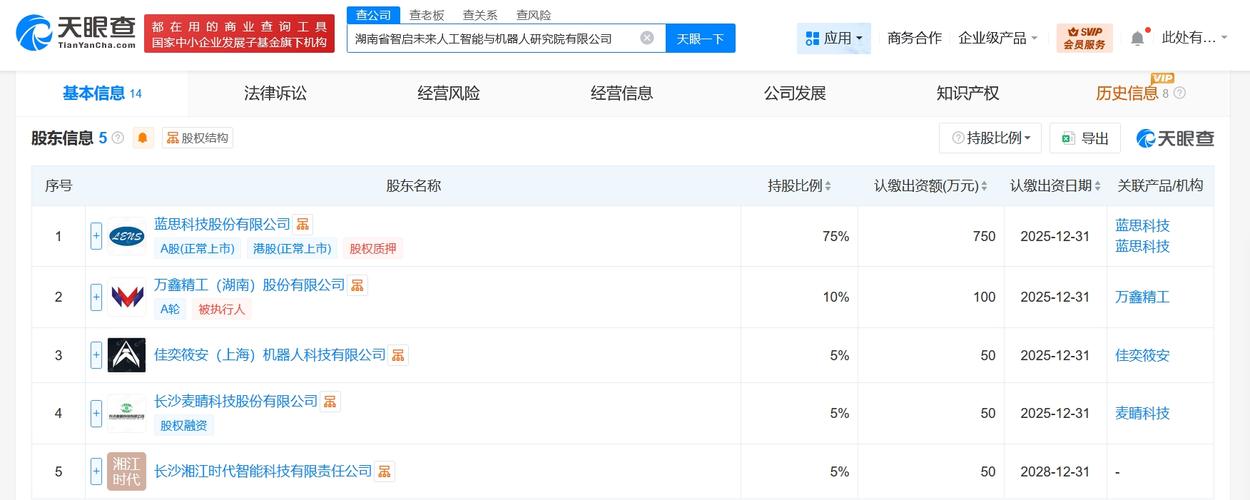This screenshot has width=1250, height=500.
Task: Open equity structure icon beside 万鑫精工
Action: click(358, 285)
